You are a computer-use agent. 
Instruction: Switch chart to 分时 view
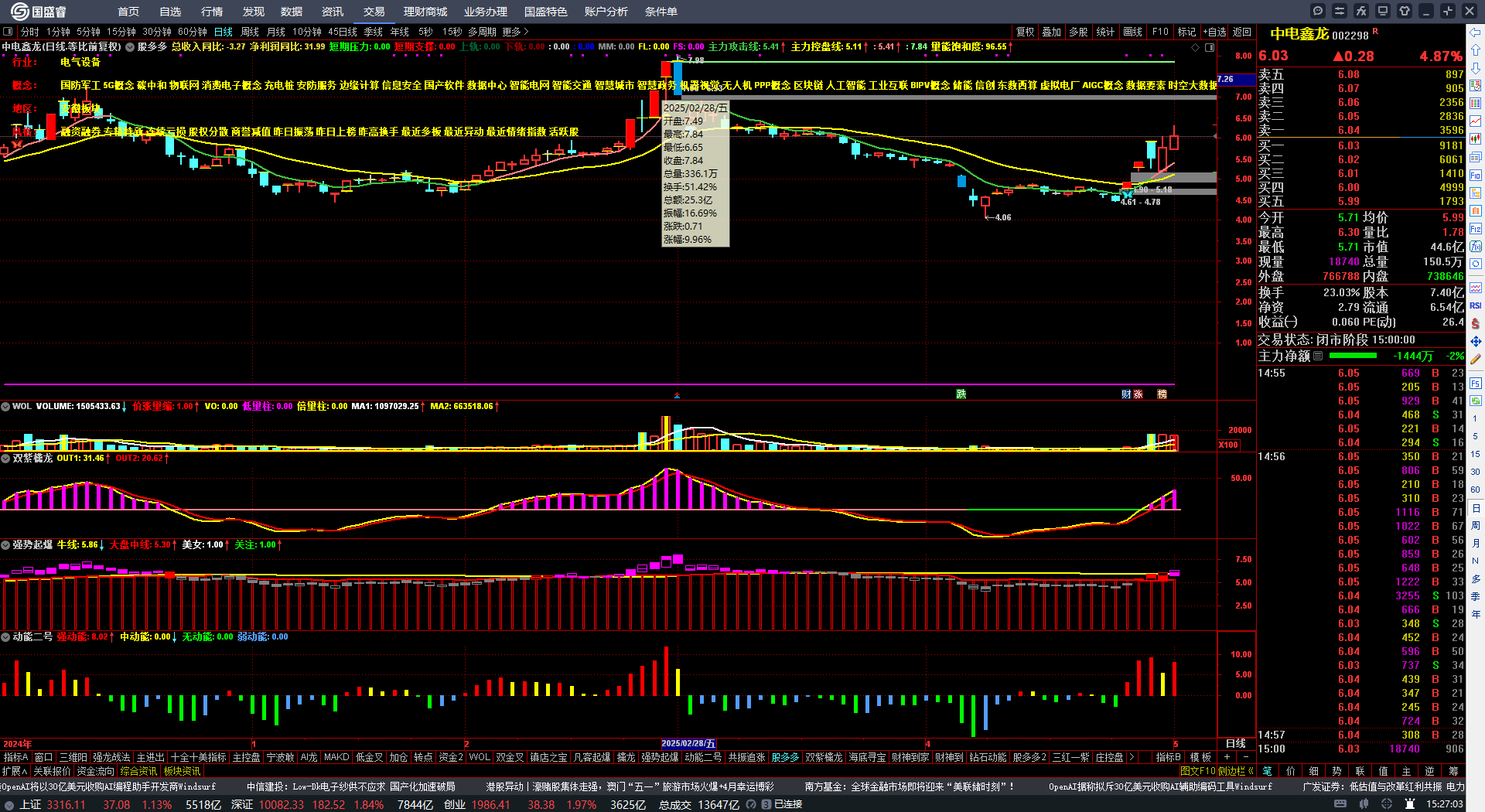pyautogui.click(x=30, y=32)
